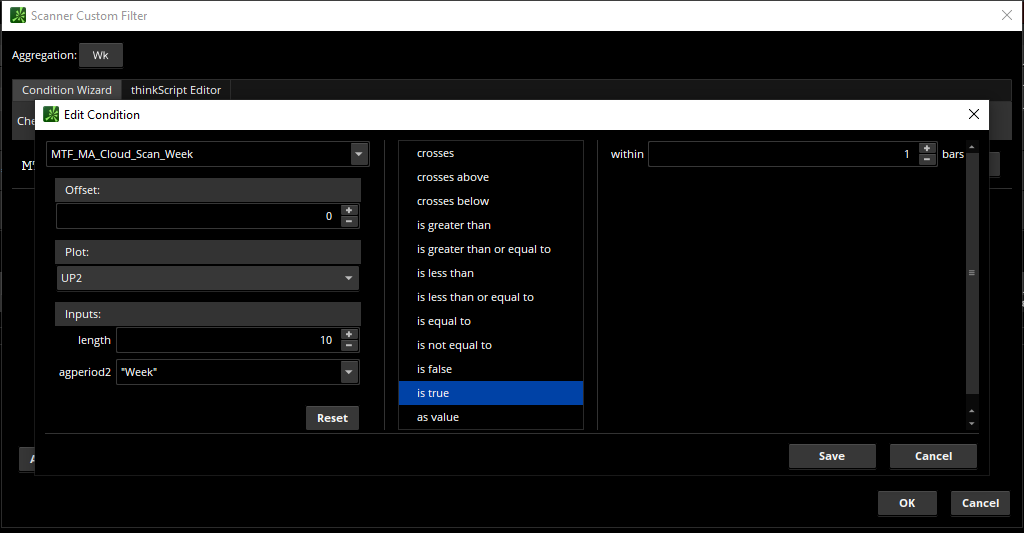Expand the Plot dropdown showing UP2
1024x533 pixels.
pyautogui.click(x=348, y=278)
